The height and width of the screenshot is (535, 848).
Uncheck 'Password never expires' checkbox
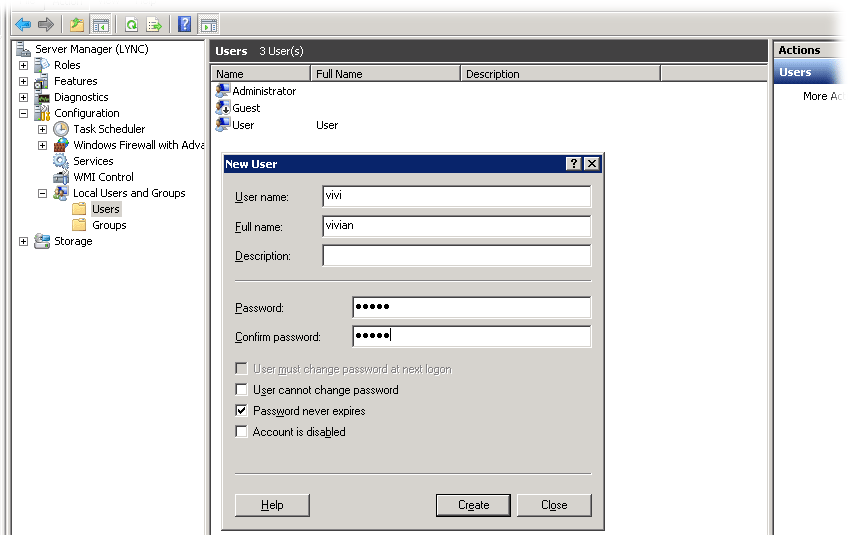click(x=241, y=411)
